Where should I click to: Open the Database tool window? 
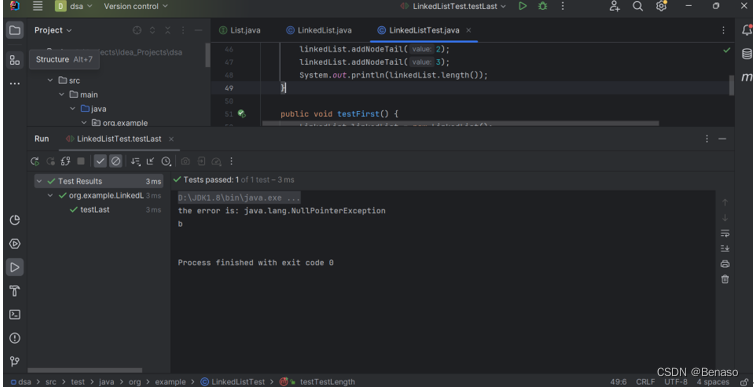[x=746, y=53]
